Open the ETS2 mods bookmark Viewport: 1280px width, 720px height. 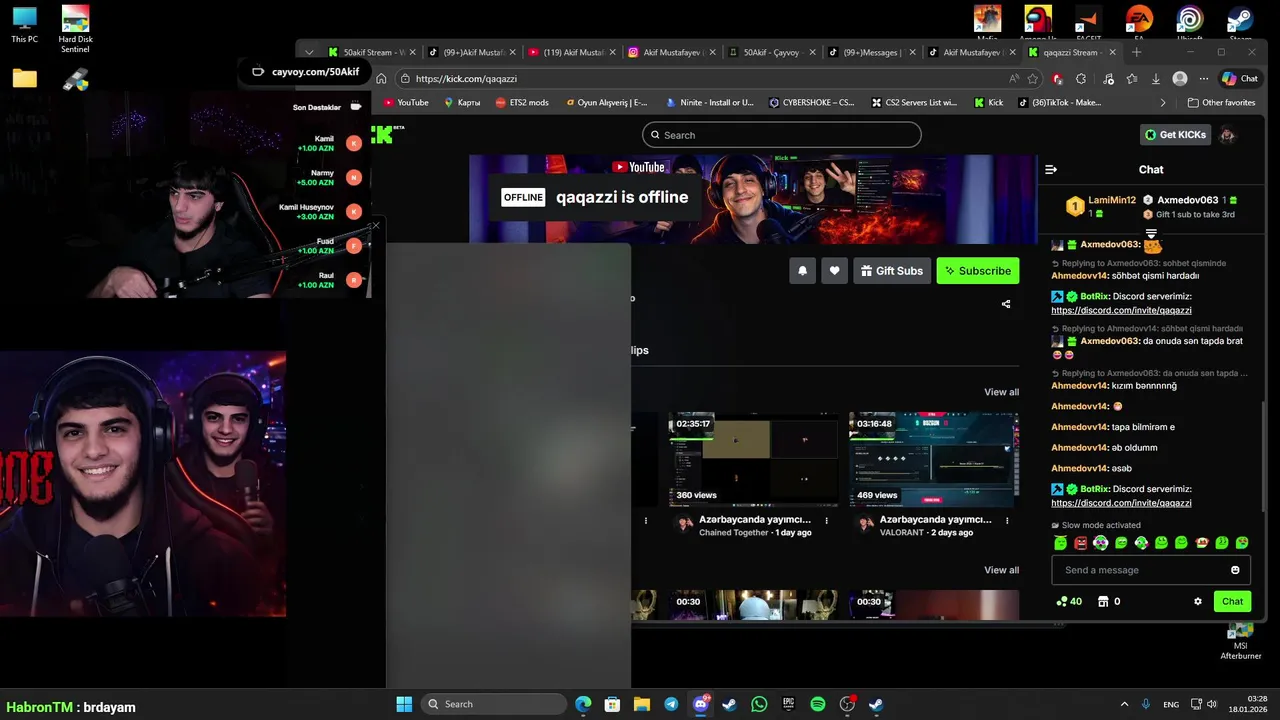[521, 102]
